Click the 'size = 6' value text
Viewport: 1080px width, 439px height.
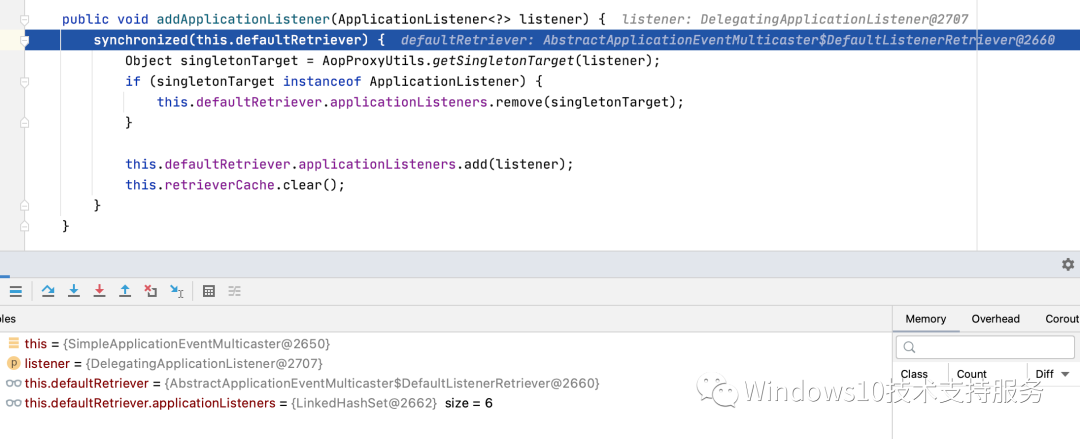[469, 403]
